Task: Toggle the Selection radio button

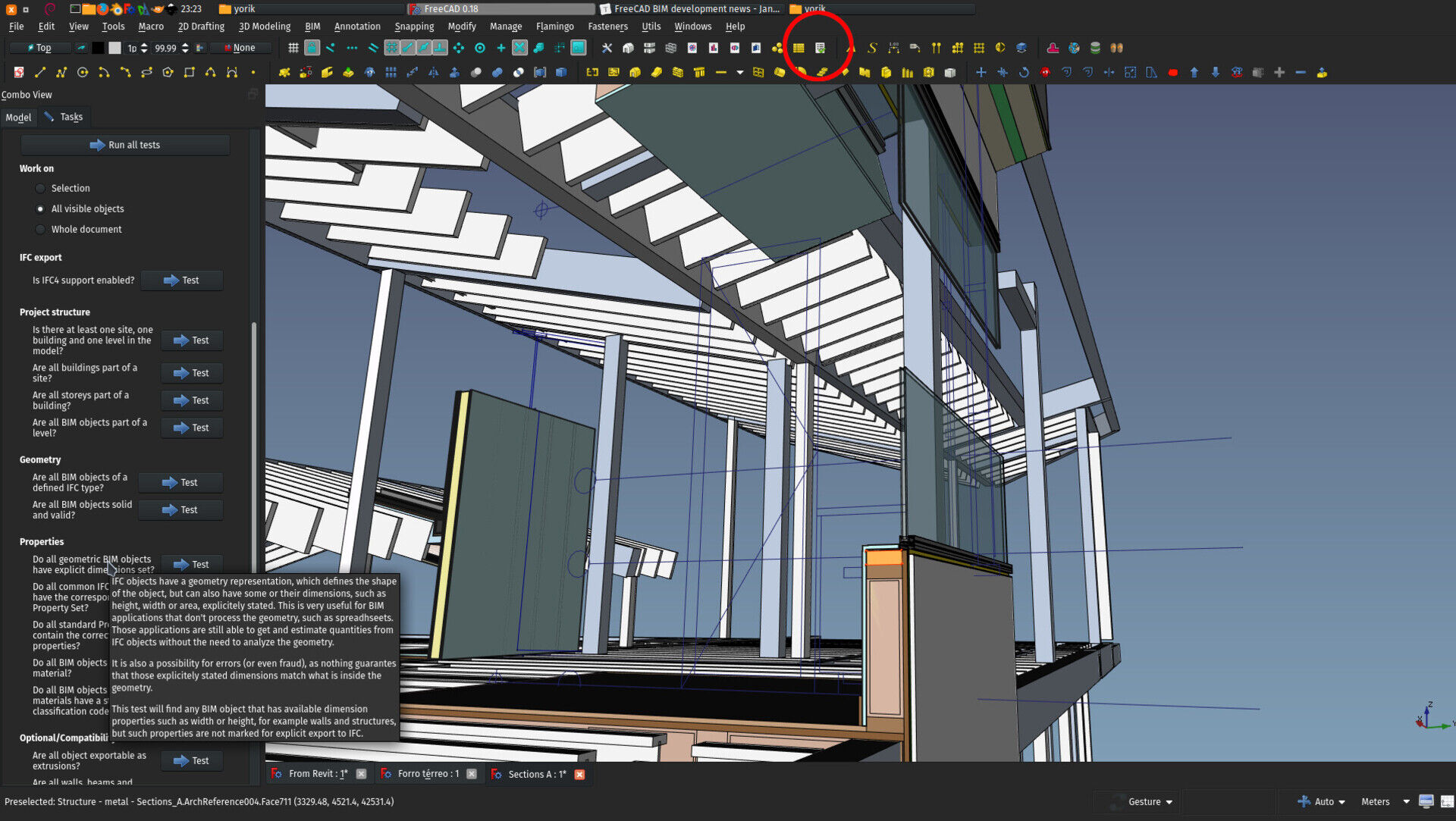Action: pyautogui.click(x=40, y=188)
